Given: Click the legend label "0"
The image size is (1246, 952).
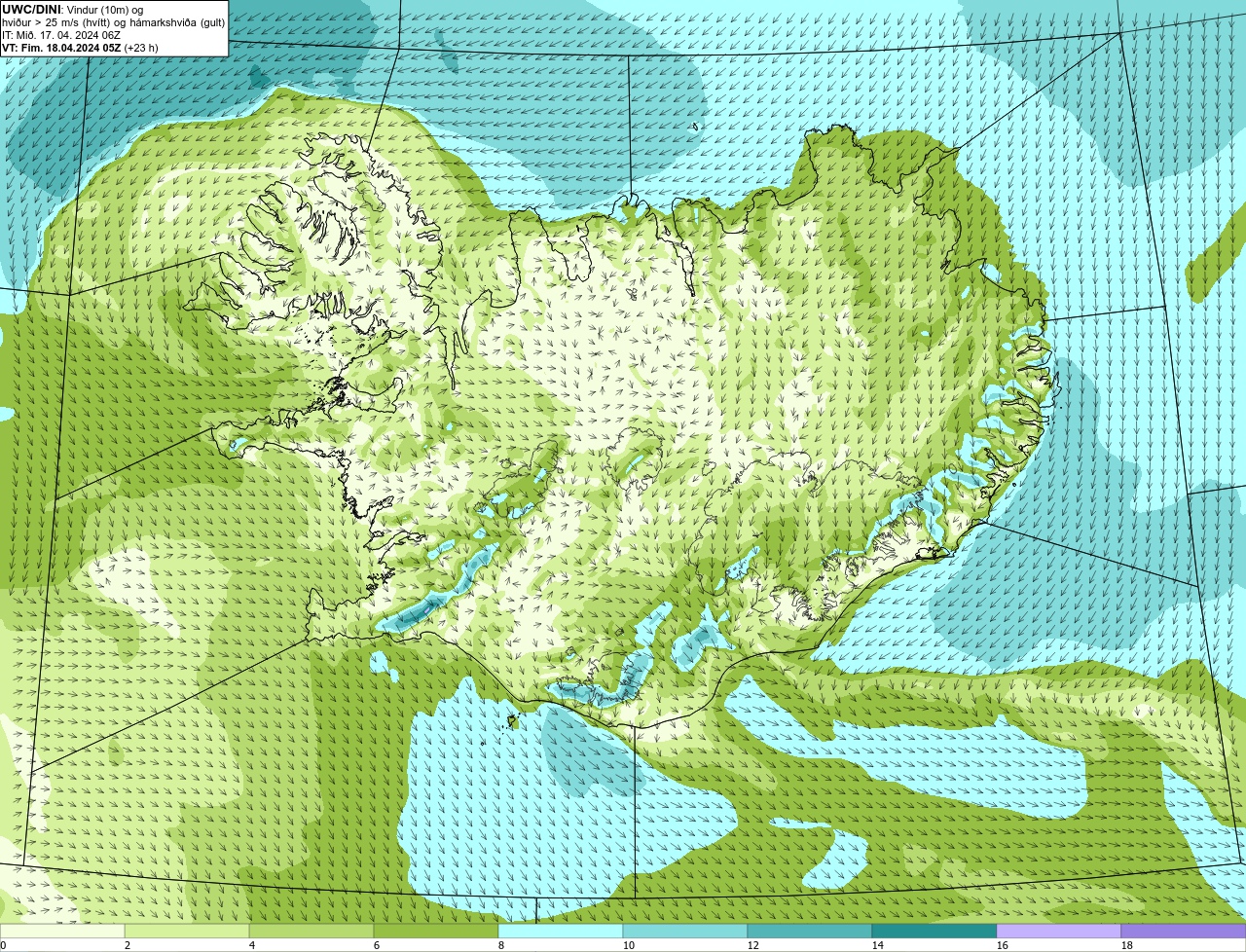Looking at the screenshot, I should (x=3, y=945).
